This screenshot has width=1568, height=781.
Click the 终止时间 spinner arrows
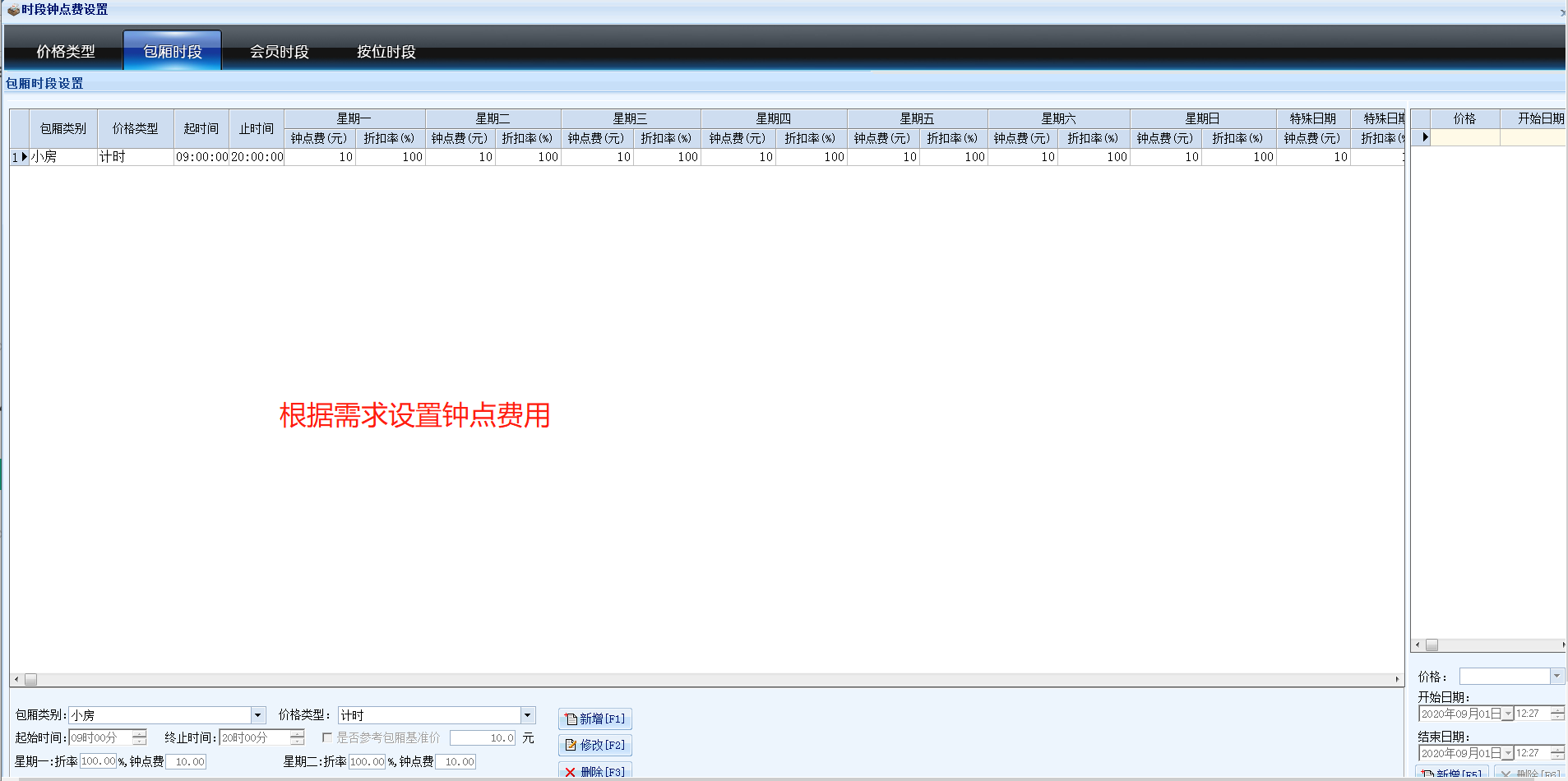pos(298,737)
